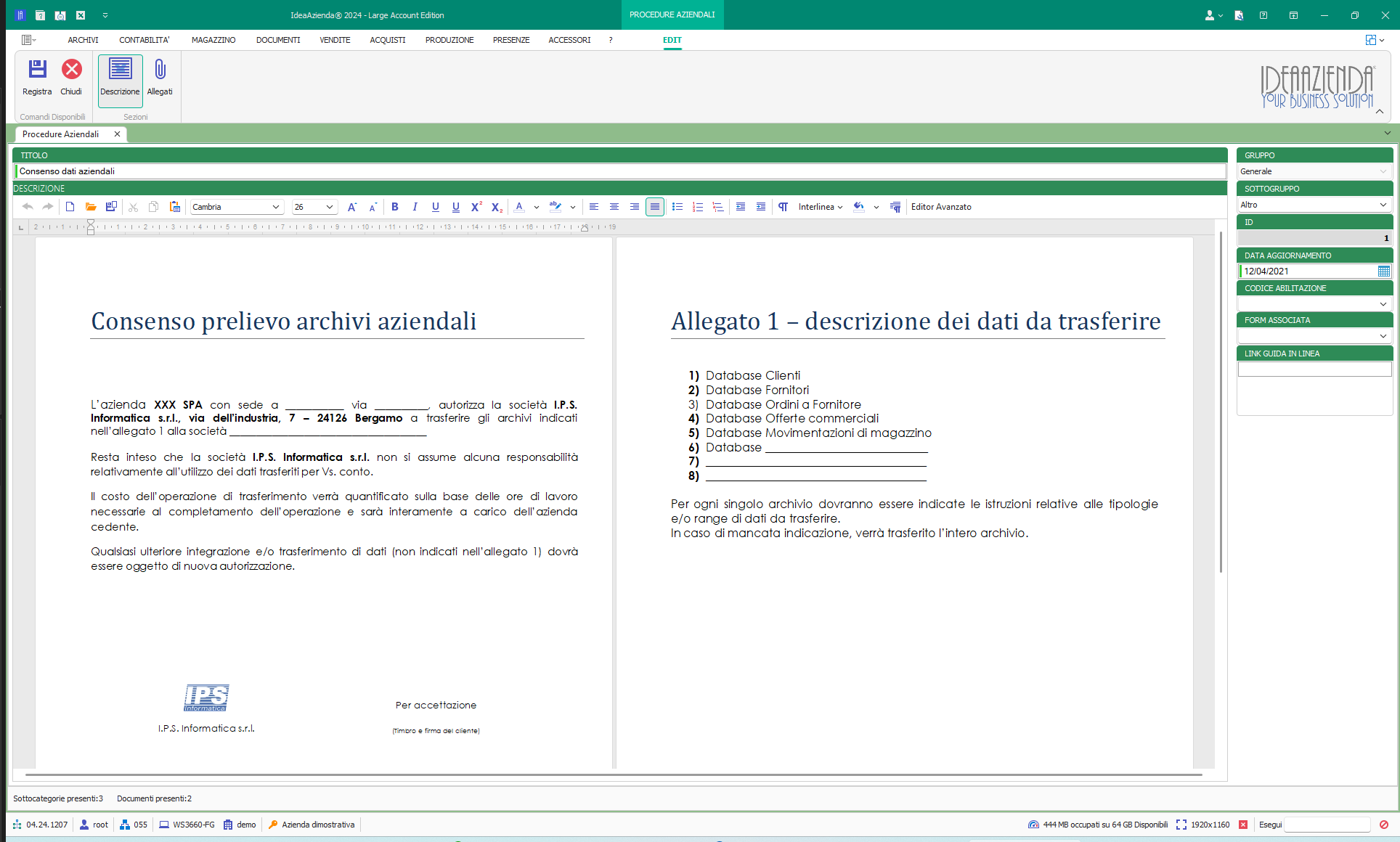Screen dimensions: 1400x842
Task: Toggle single underline formatting
Action: 436,207
